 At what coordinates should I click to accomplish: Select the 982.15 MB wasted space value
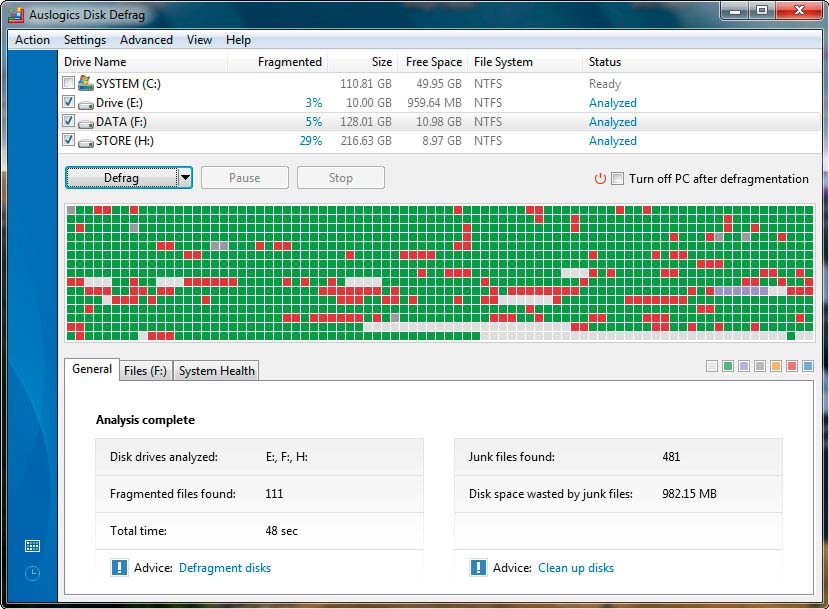pyautogui.click(x=689, y=494)
